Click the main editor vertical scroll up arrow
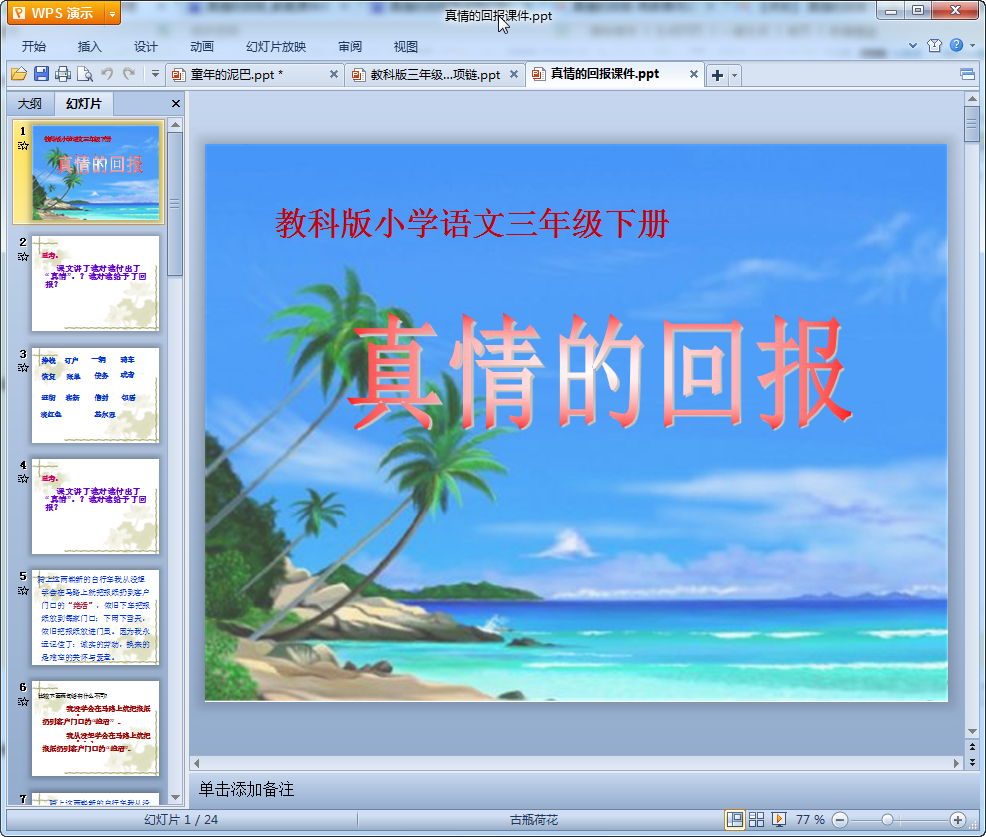 point(972,99)
